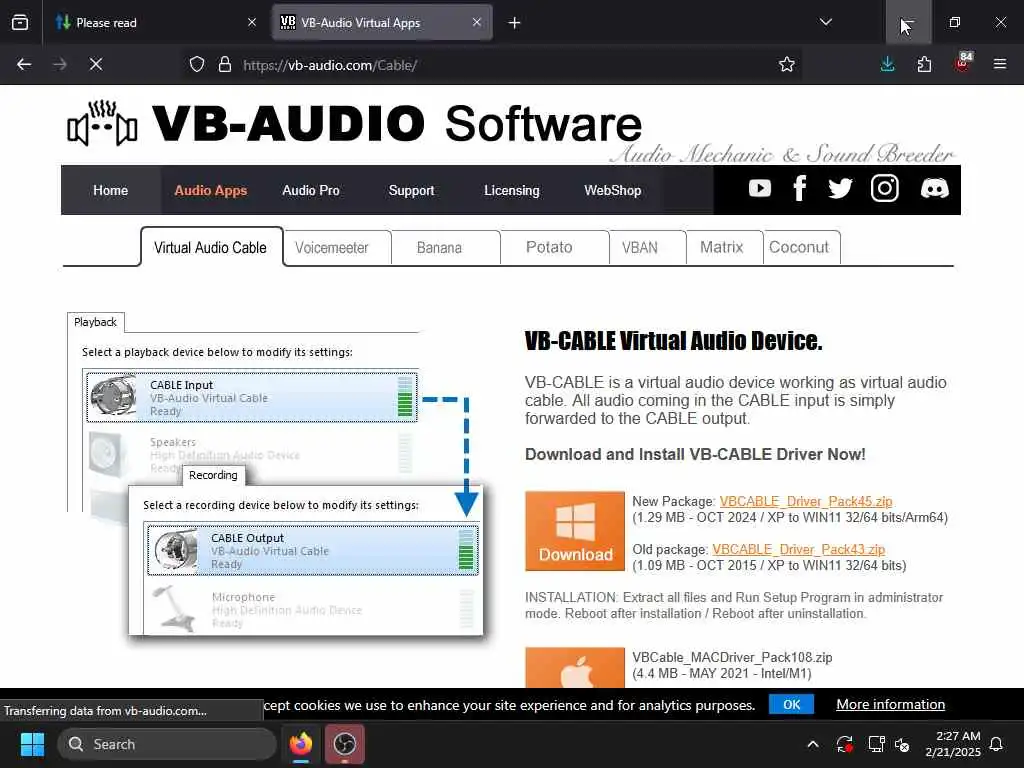Viewport: 1024px width, 768px height.
Task: Go back to previous page
Action: tap(24, 65)
